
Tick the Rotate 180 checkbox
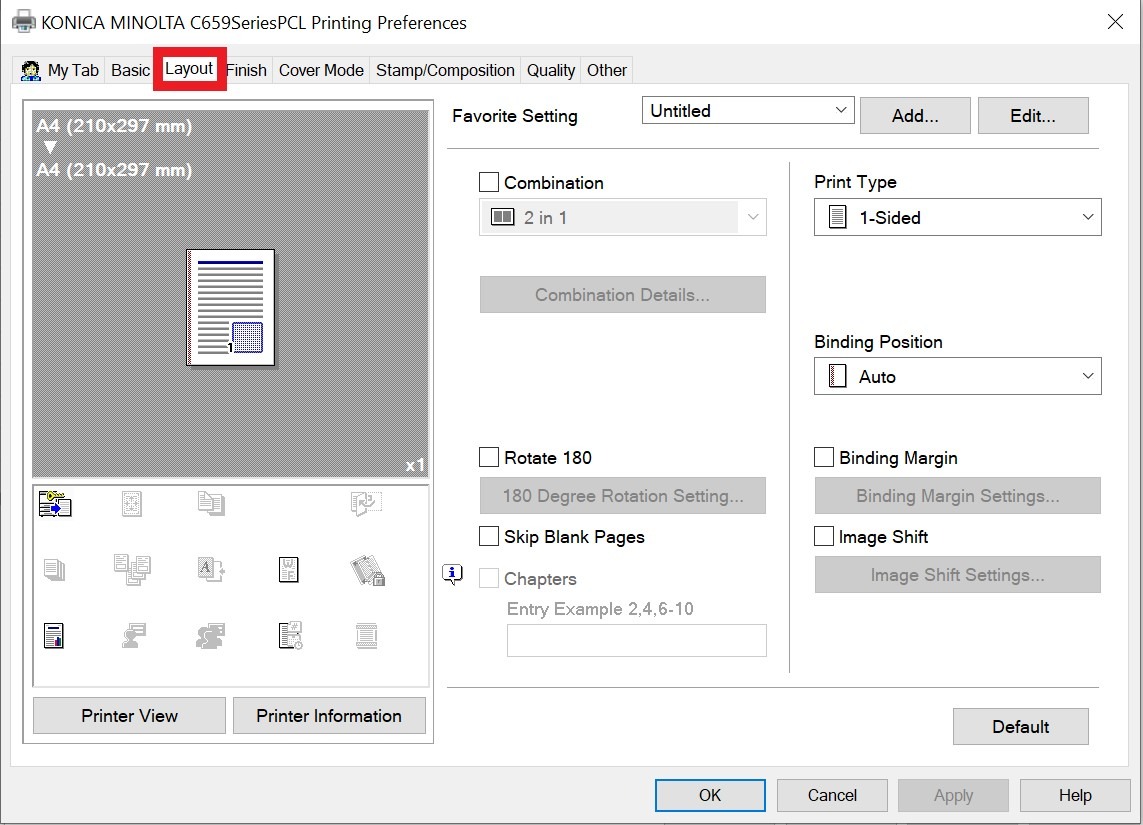point(489,458)
